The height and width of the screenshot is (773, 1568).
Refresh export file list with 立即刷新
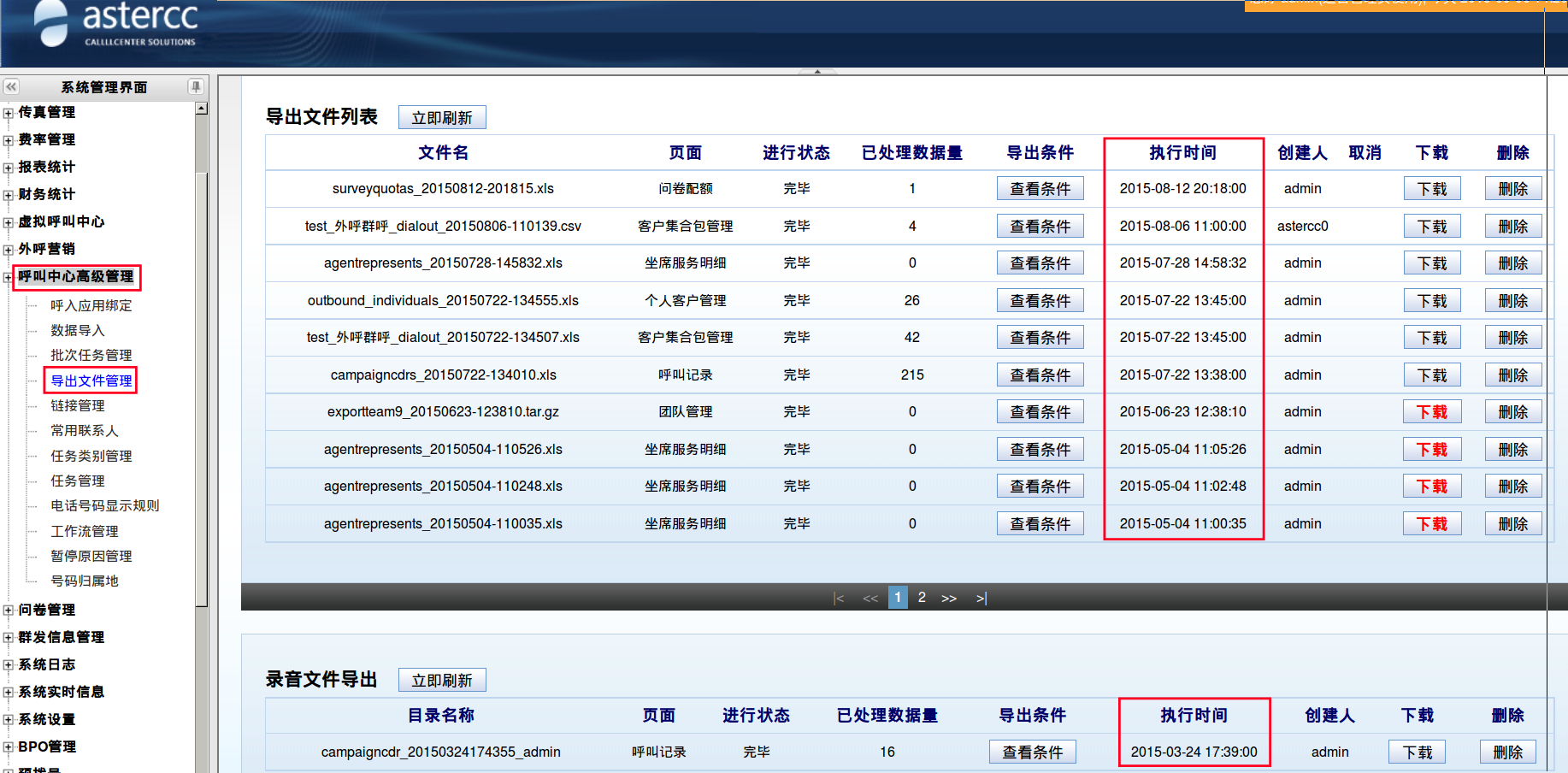coord(442,117)
